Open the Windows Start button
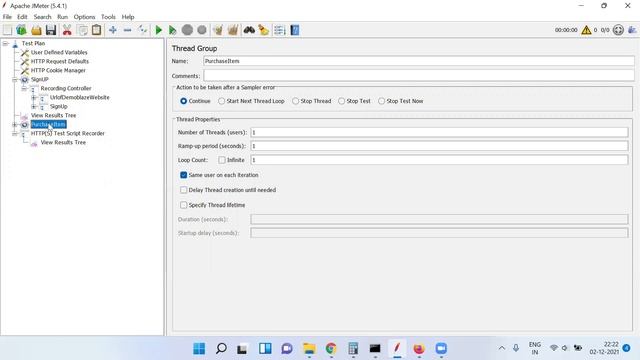 coord(199,349)
